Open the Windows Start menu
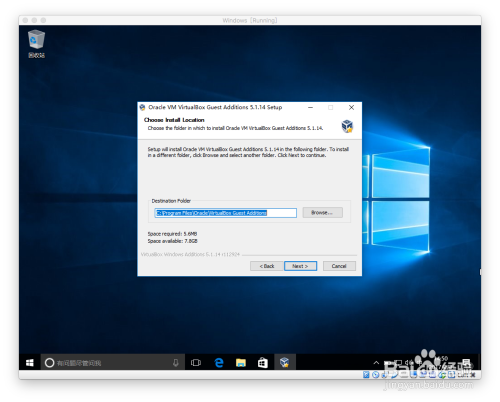 coord(30,363)
